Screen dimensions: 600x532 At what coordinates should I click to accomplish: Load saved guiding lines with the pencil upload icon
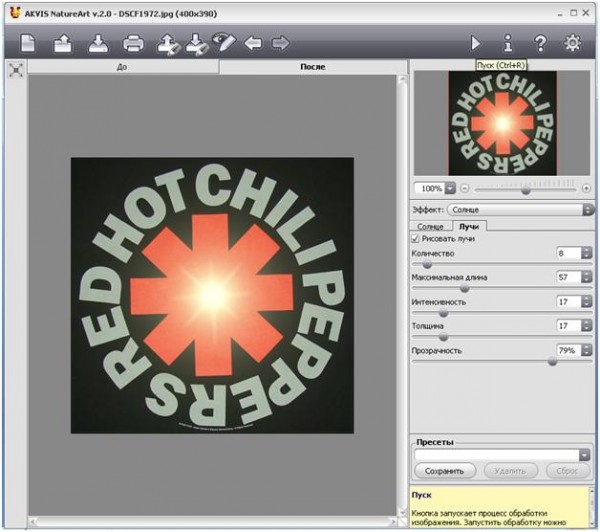point(168,43)
